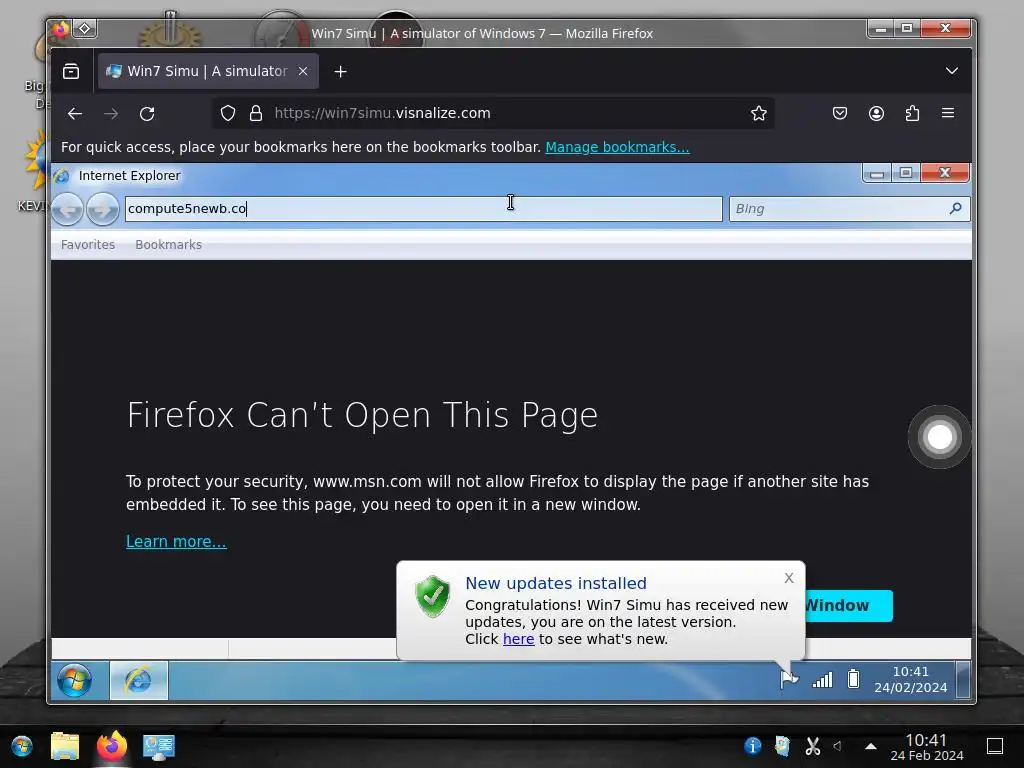
Task: Open 'here' link in update notification
Action: tap(519, 639)
